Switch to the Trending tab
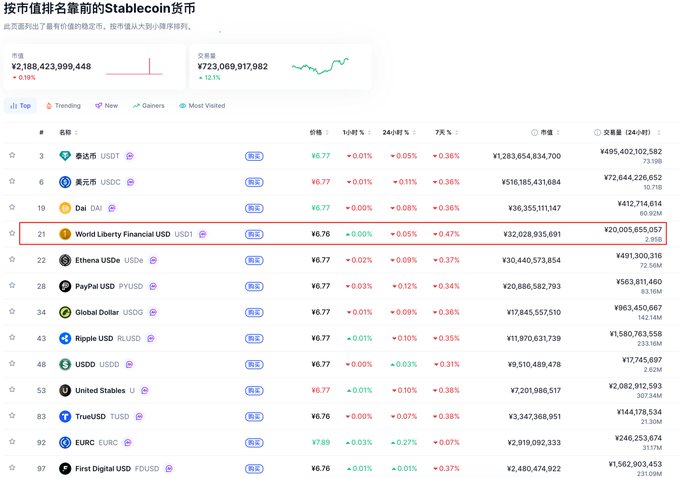 pos(63,105)
